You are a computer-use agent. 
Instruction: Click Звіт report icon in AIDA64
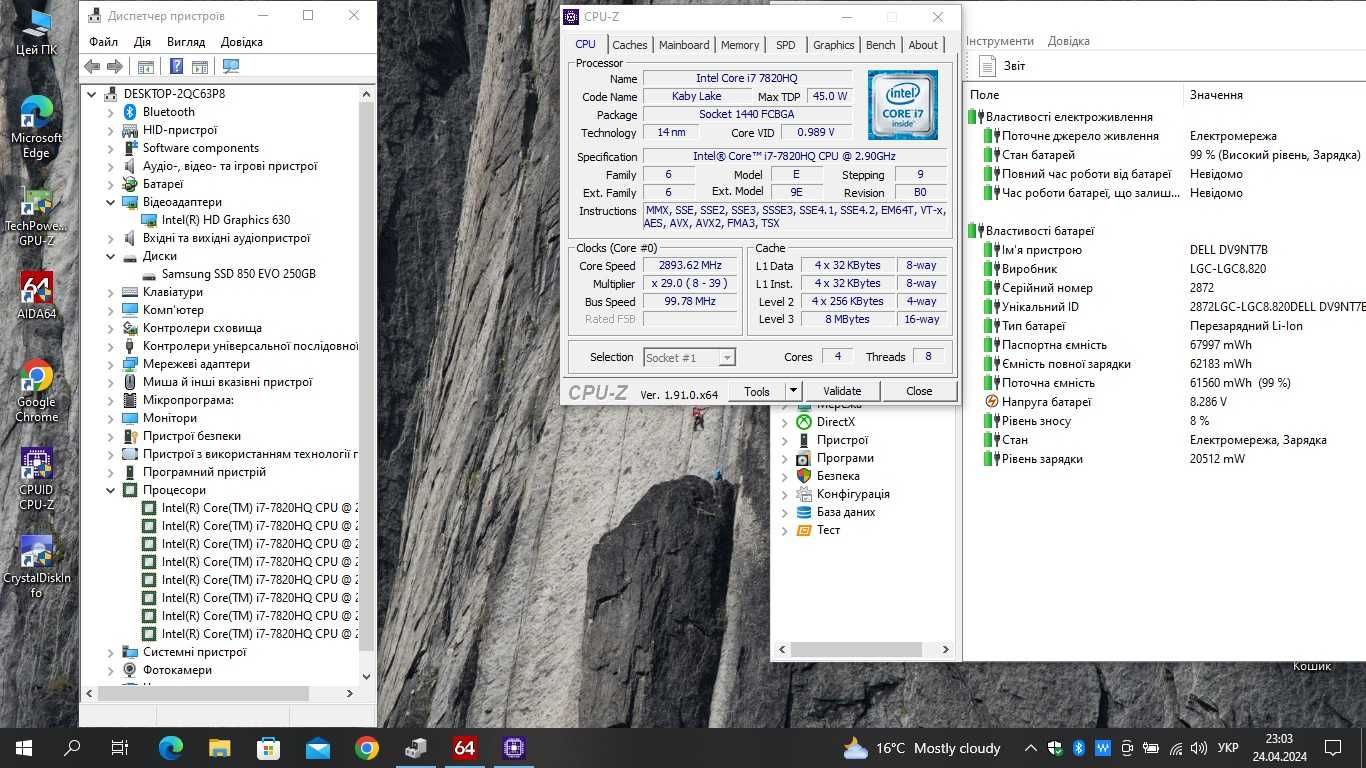(x=988, y=66)
